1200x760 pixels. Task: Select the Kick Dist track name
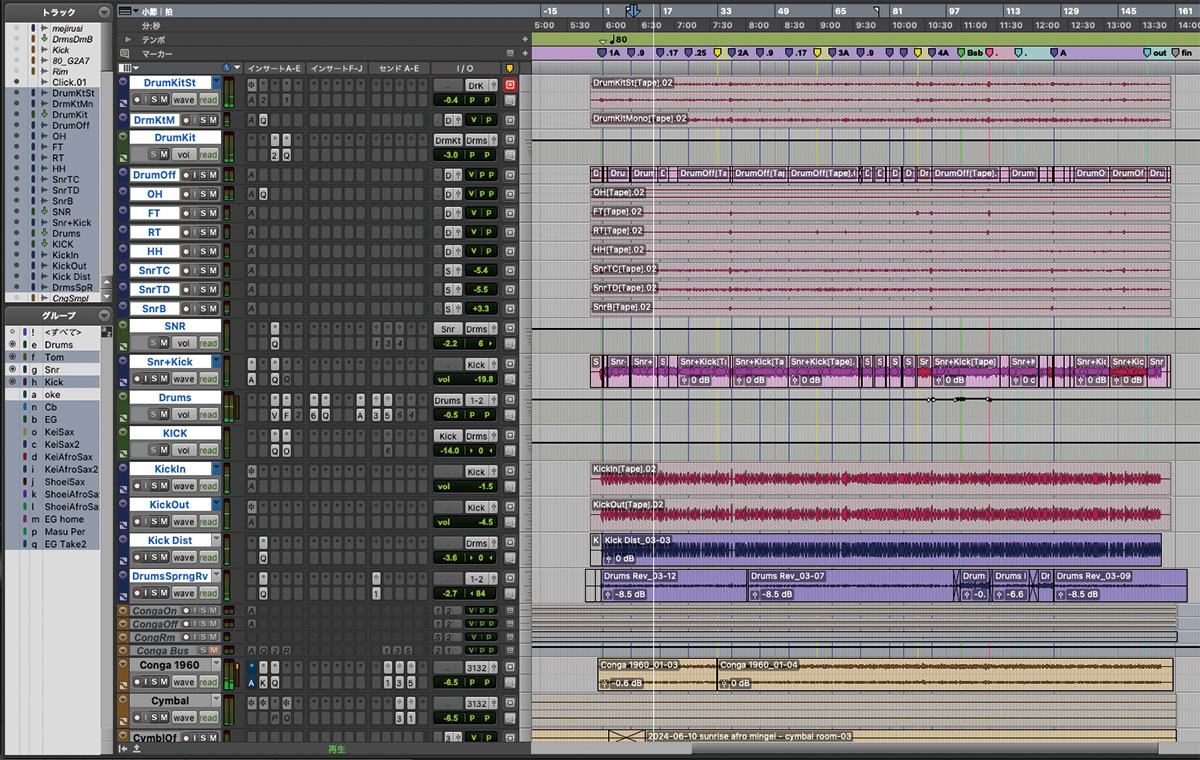(x=169, y=540)
